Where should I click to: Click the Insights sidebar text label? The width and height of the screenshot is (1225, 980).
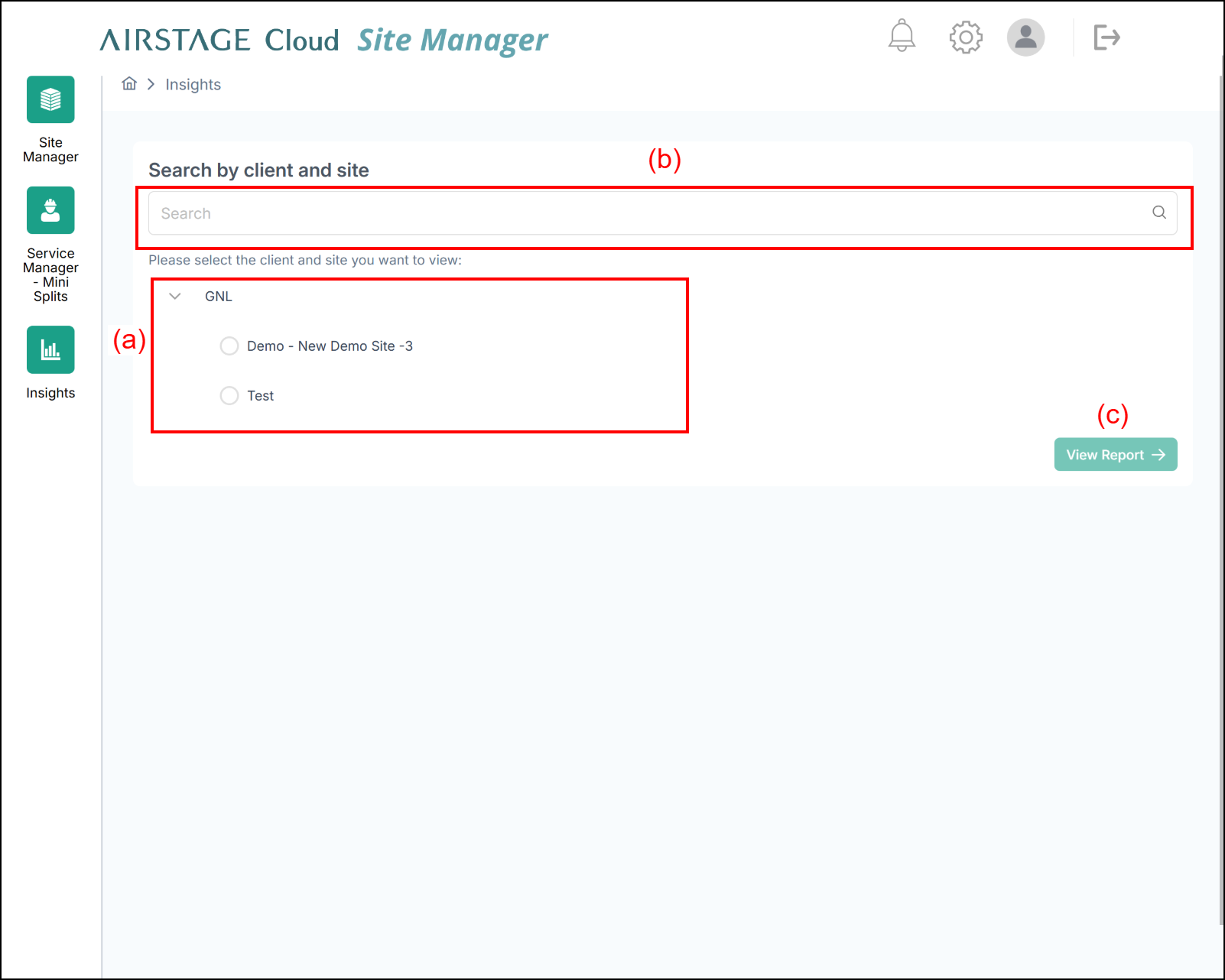coord(50,393)
